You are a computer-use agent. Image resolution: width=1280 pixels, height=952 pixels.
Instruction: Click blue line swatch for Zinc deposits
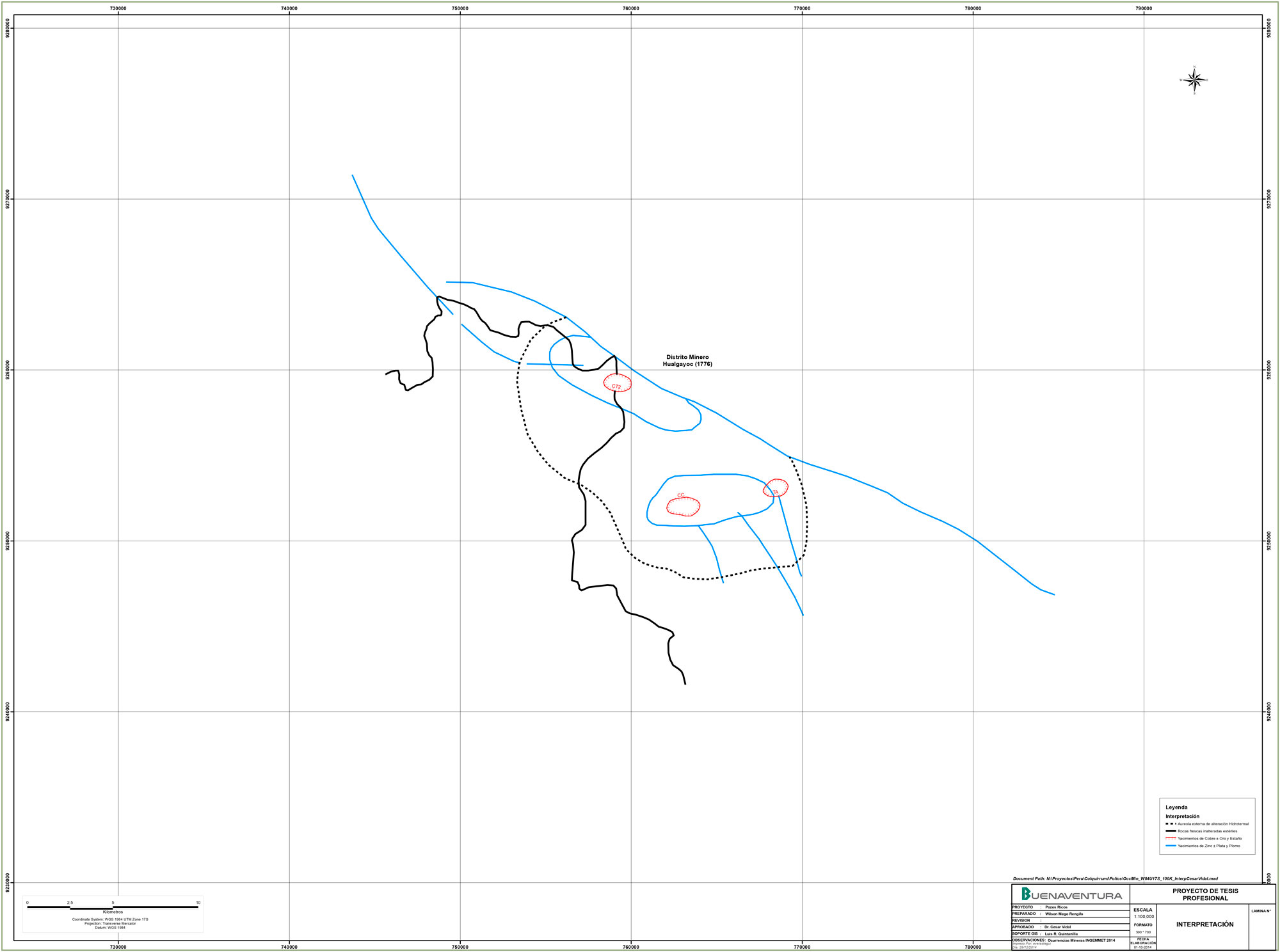(1171, 846)
